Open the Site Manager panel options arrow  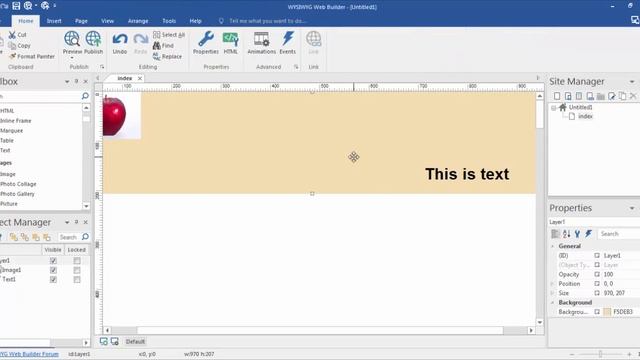pos(632,82)
